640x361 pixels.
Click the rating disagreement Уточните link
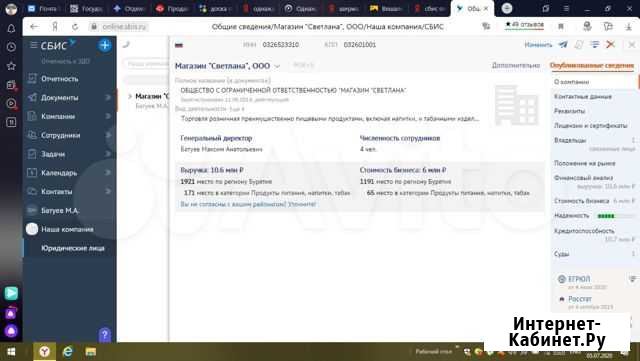click(302, 204)
